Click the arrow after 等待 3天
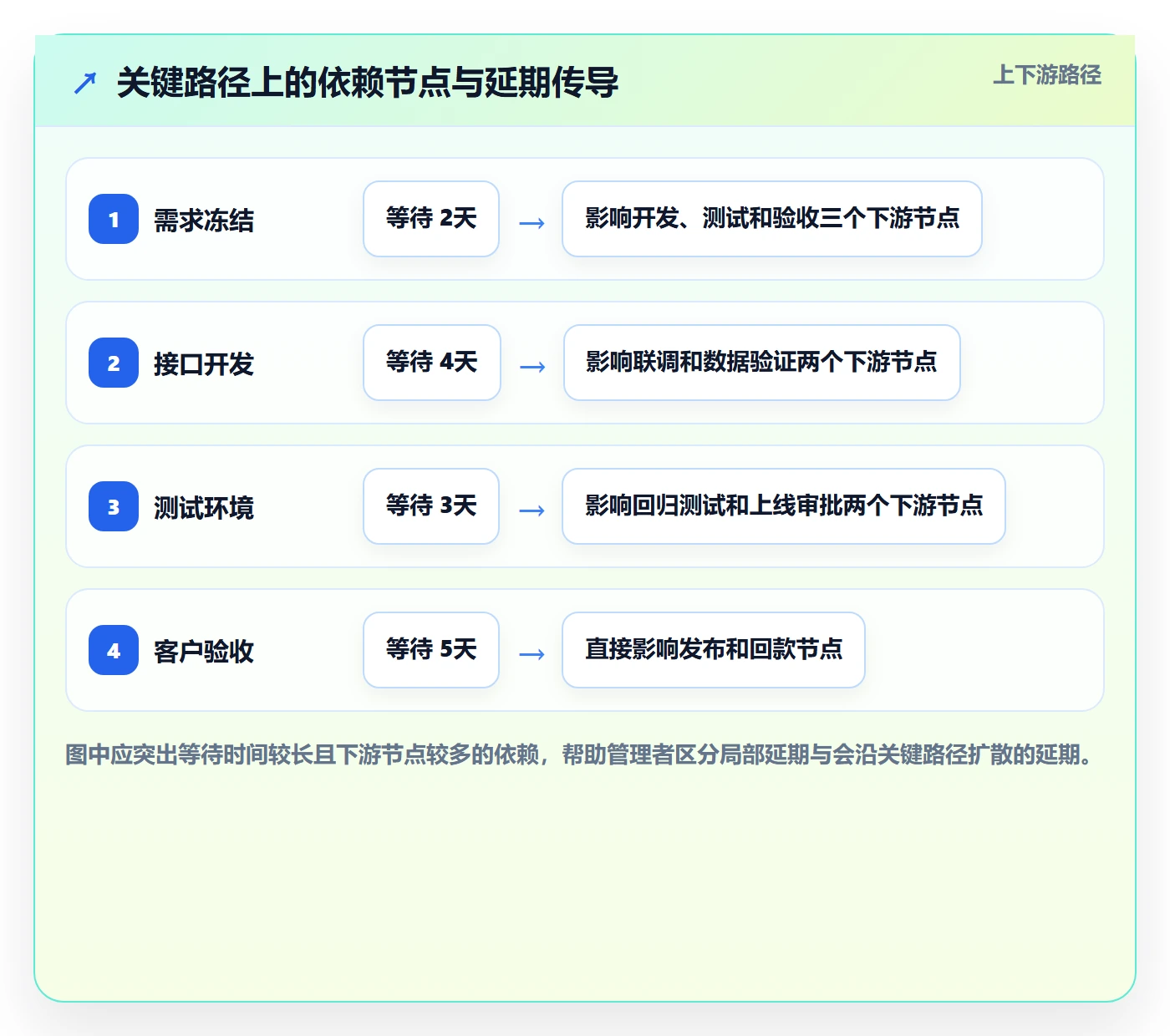 tap(532, 510)
